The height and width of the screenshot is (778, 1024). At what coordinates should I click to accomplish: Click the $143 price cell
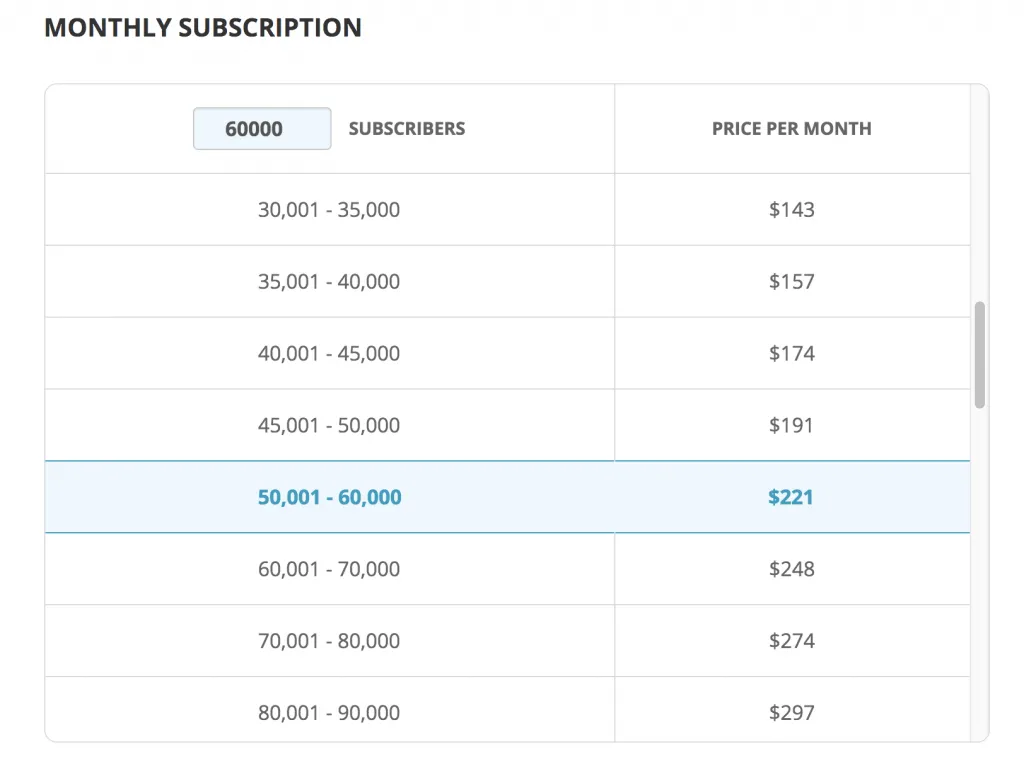[792, 210]
